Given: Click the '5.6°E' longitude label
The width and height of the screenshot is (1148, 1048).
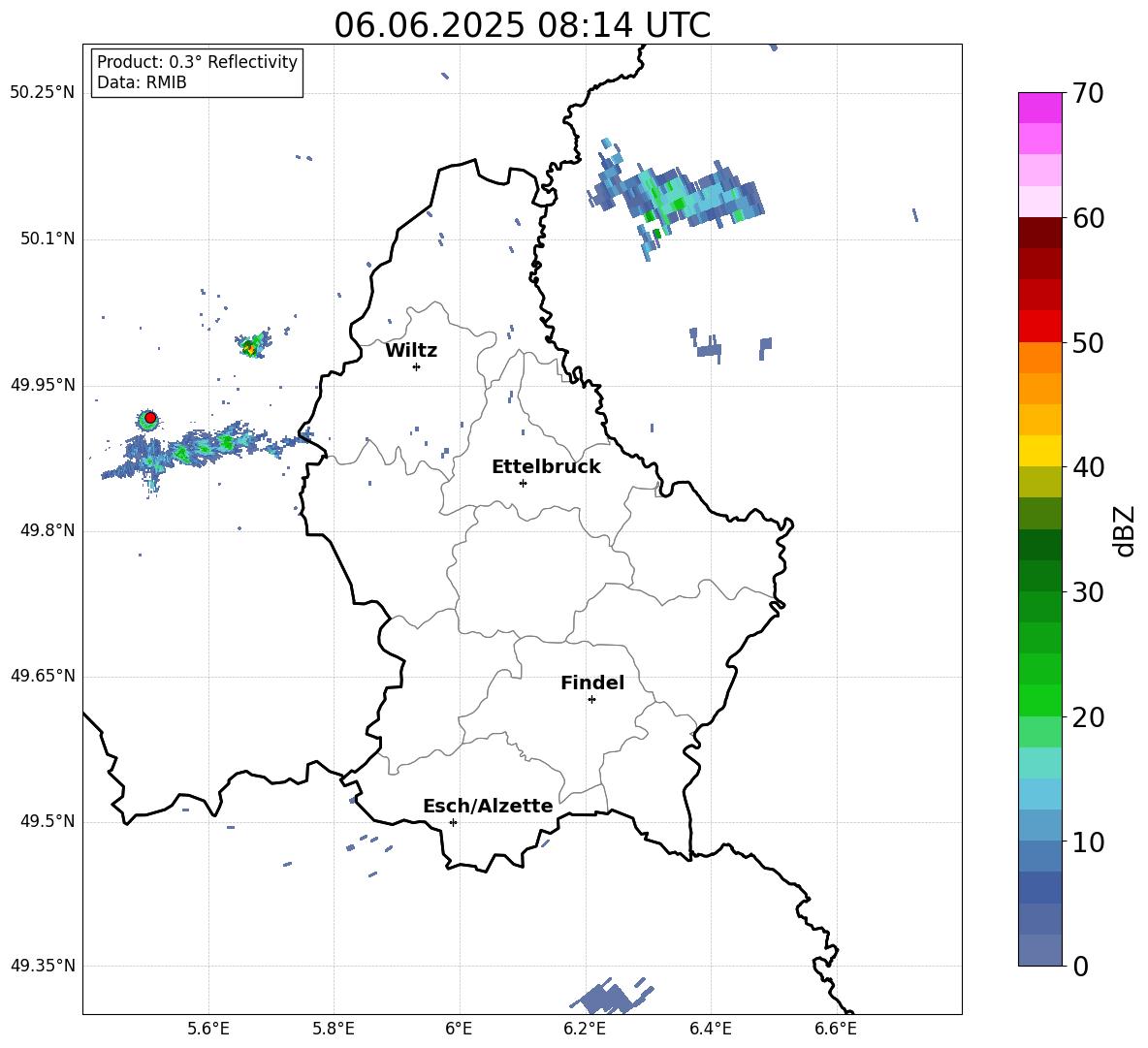Looking at the screenshot, I should point(208,1029).
